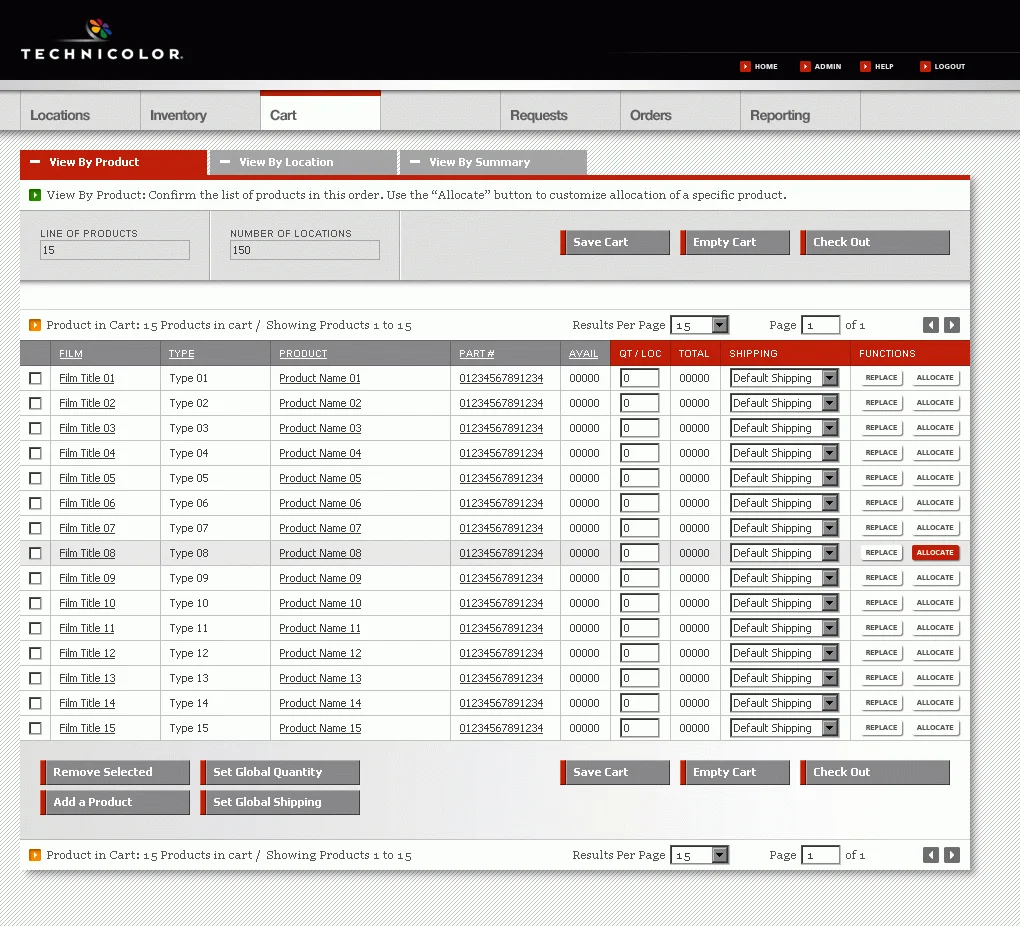The image size is (1020, 926).
Task: Select the checkbox for Film Title 10
Action: pos(35,603)
